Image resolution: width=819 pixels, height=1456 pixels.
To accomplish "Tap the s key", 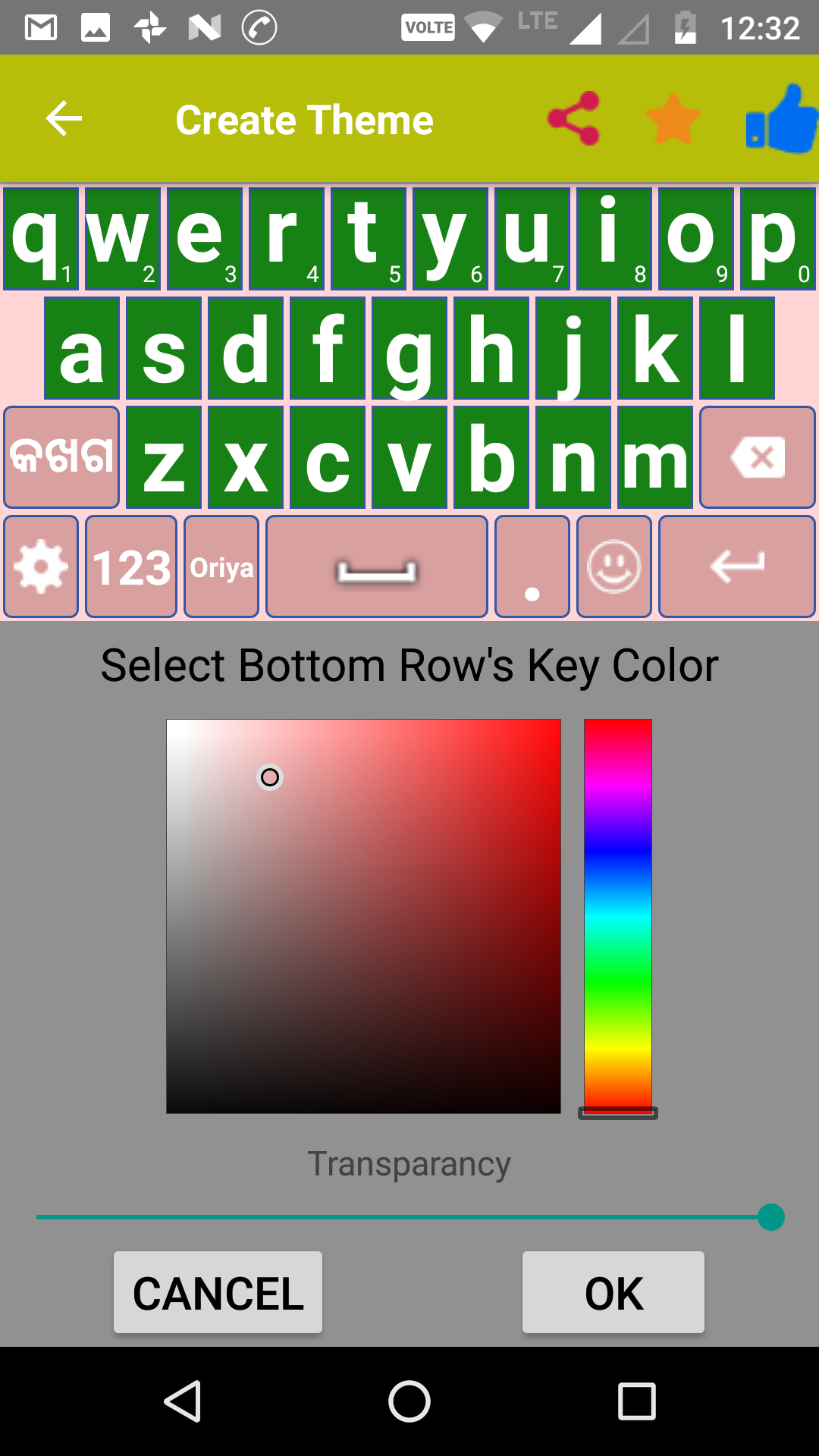I will (x=164, y=348).
